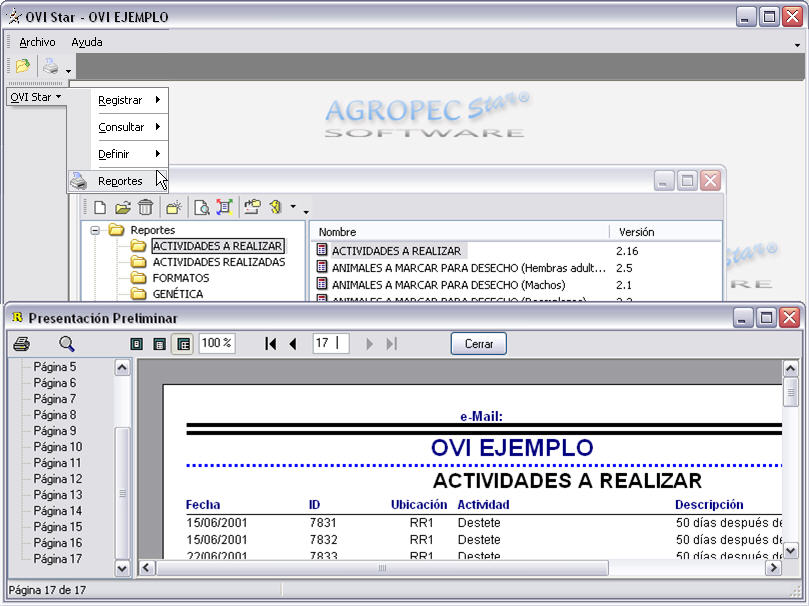Screen dimensions: 809x606
Task: Open the dropdown arrow beside main toolbar printer
Action: [x=68, y=71]
